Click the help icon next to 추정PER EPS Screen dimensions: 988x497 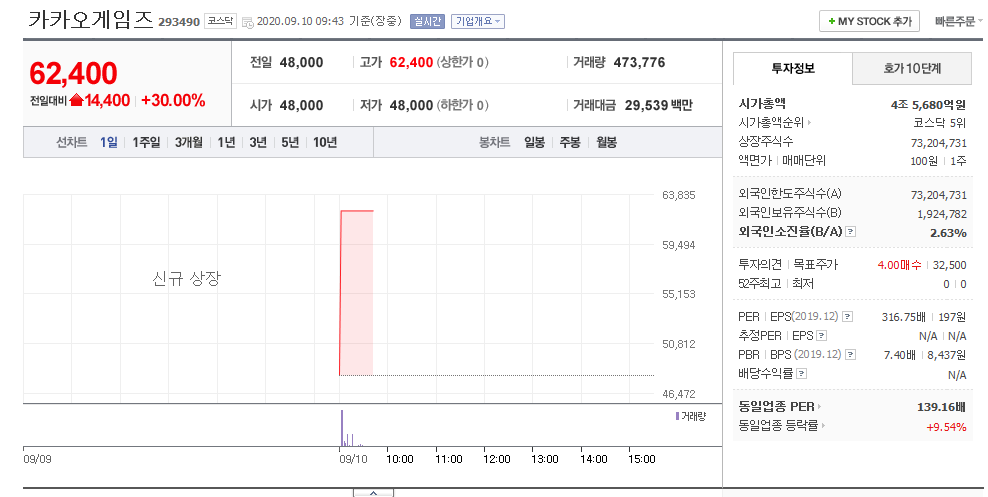(822, 336)
